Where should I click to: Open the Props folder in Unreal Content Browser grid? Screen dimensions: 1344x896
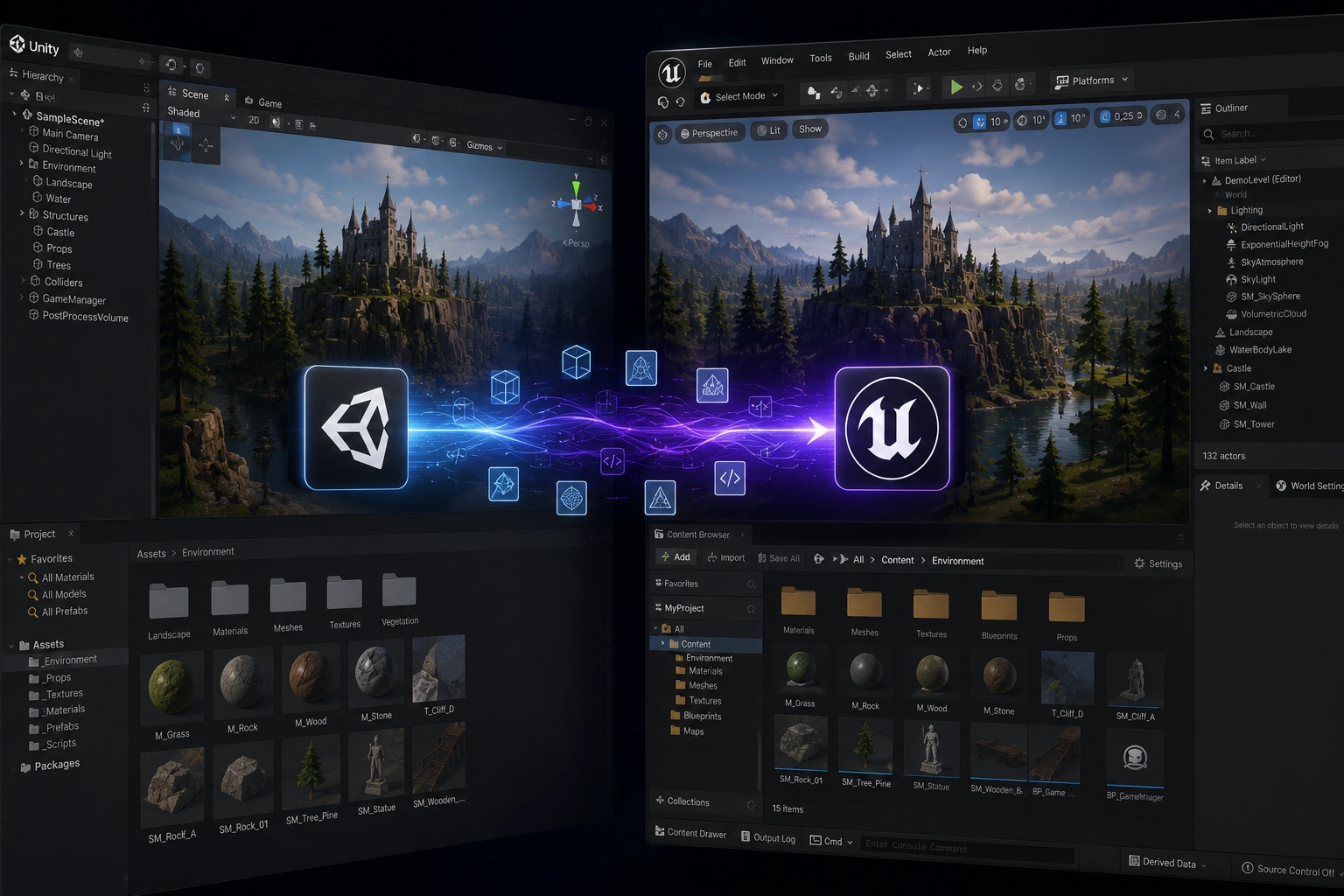tap(1067, 607)
